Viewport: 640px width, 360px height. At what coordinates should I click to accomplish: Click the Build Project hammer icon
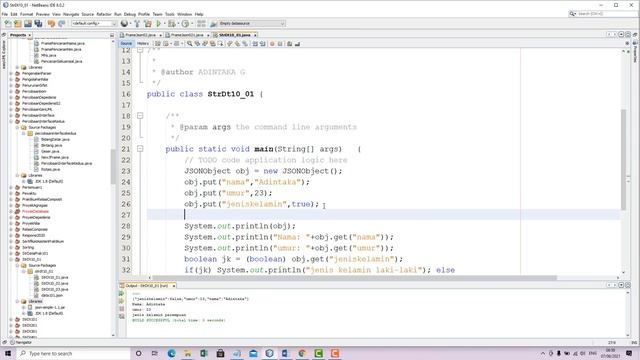click(x=137, y=24)
